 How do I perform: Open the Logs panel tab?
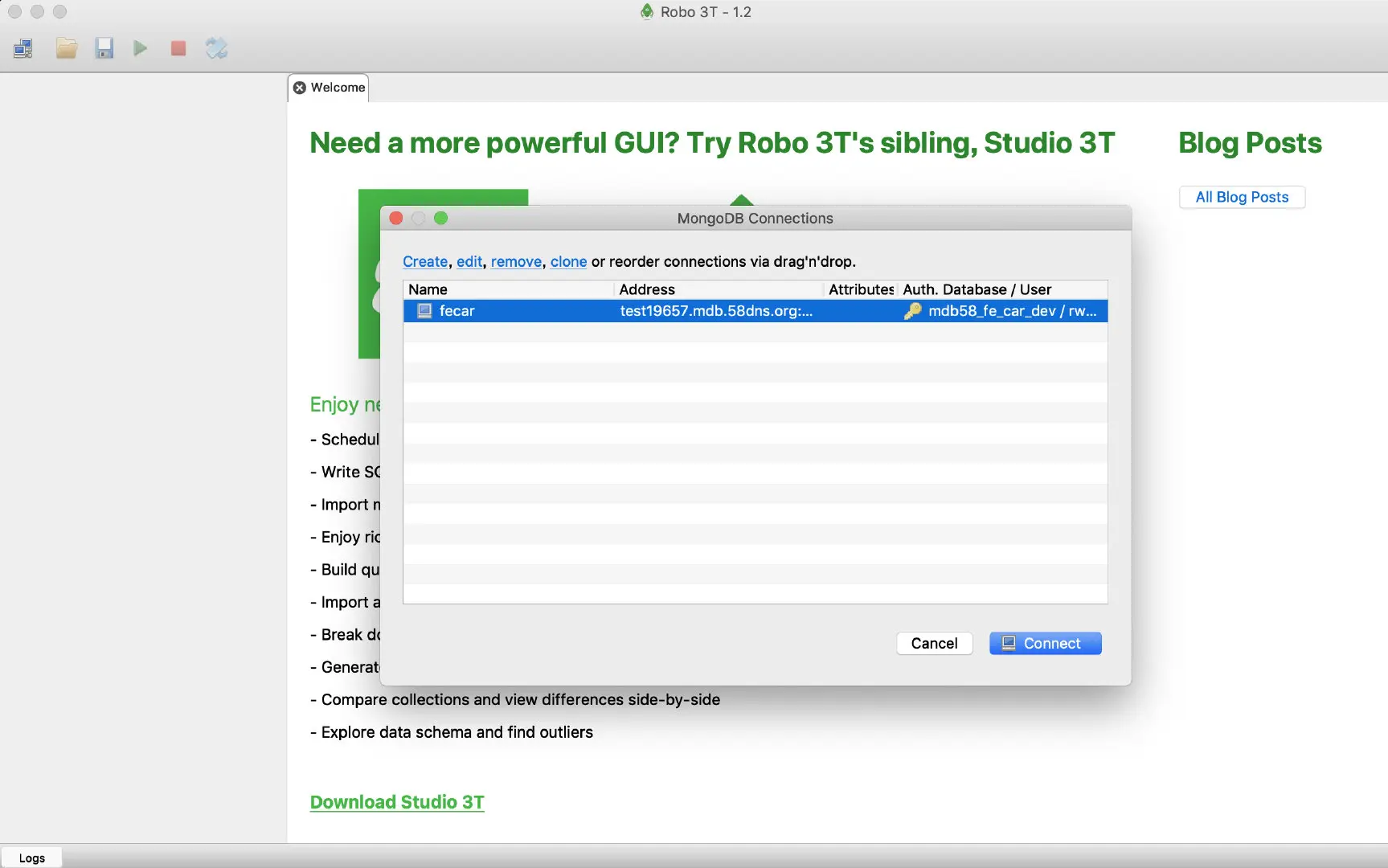coord(32,858)
